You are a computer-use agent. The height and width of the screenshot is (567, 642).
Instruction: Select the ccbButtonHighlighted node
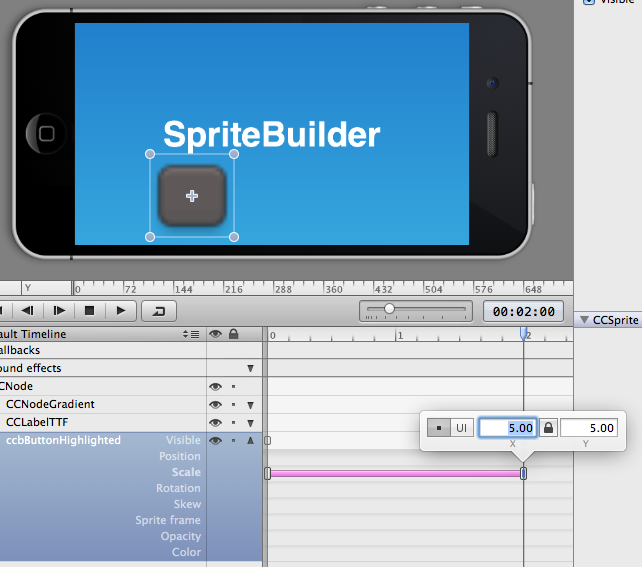[x=63, y=440]
